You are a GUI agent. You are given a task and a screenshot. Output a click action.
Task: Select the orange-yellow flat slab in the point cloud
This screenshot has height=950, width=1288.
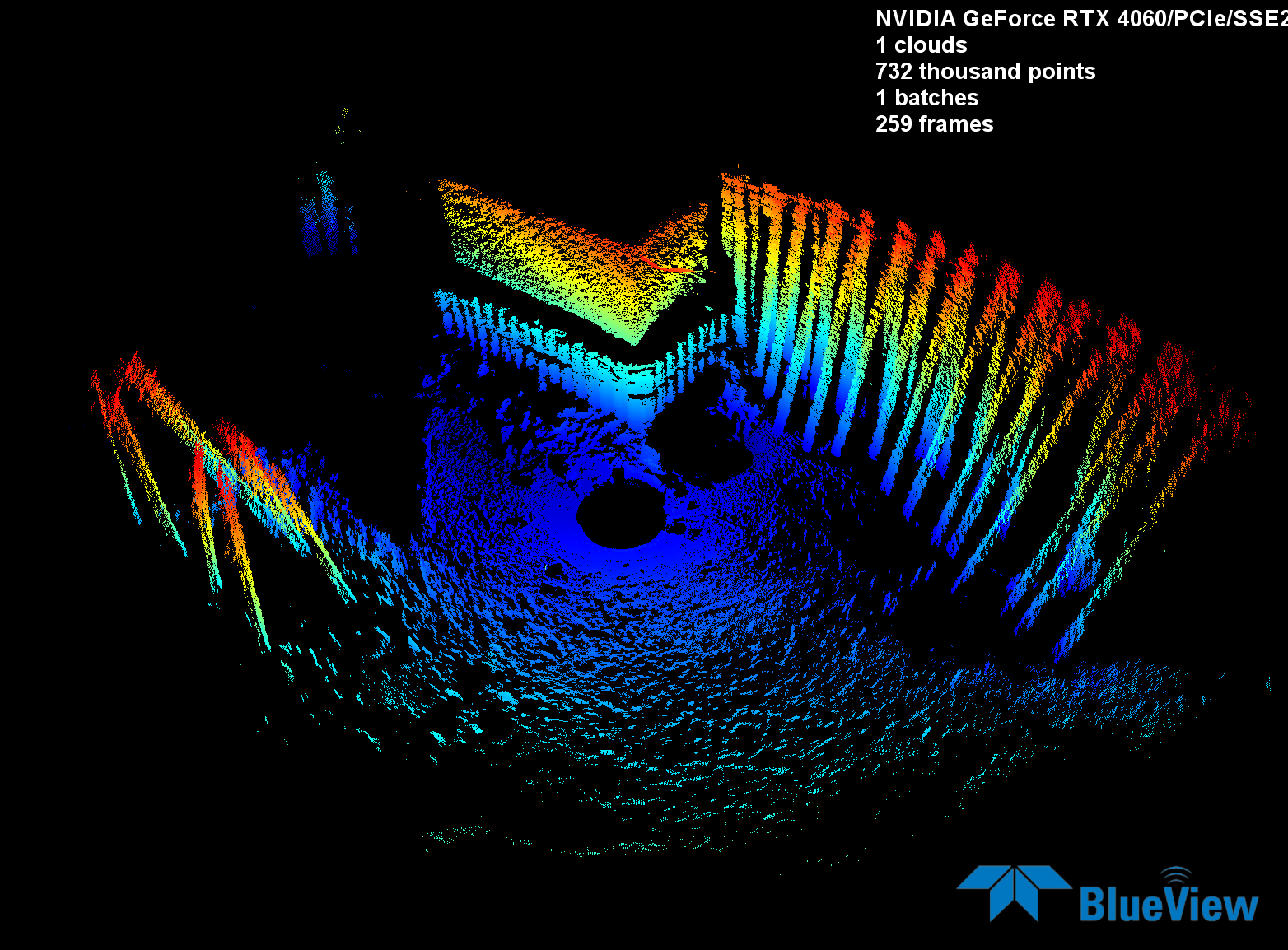568,255
